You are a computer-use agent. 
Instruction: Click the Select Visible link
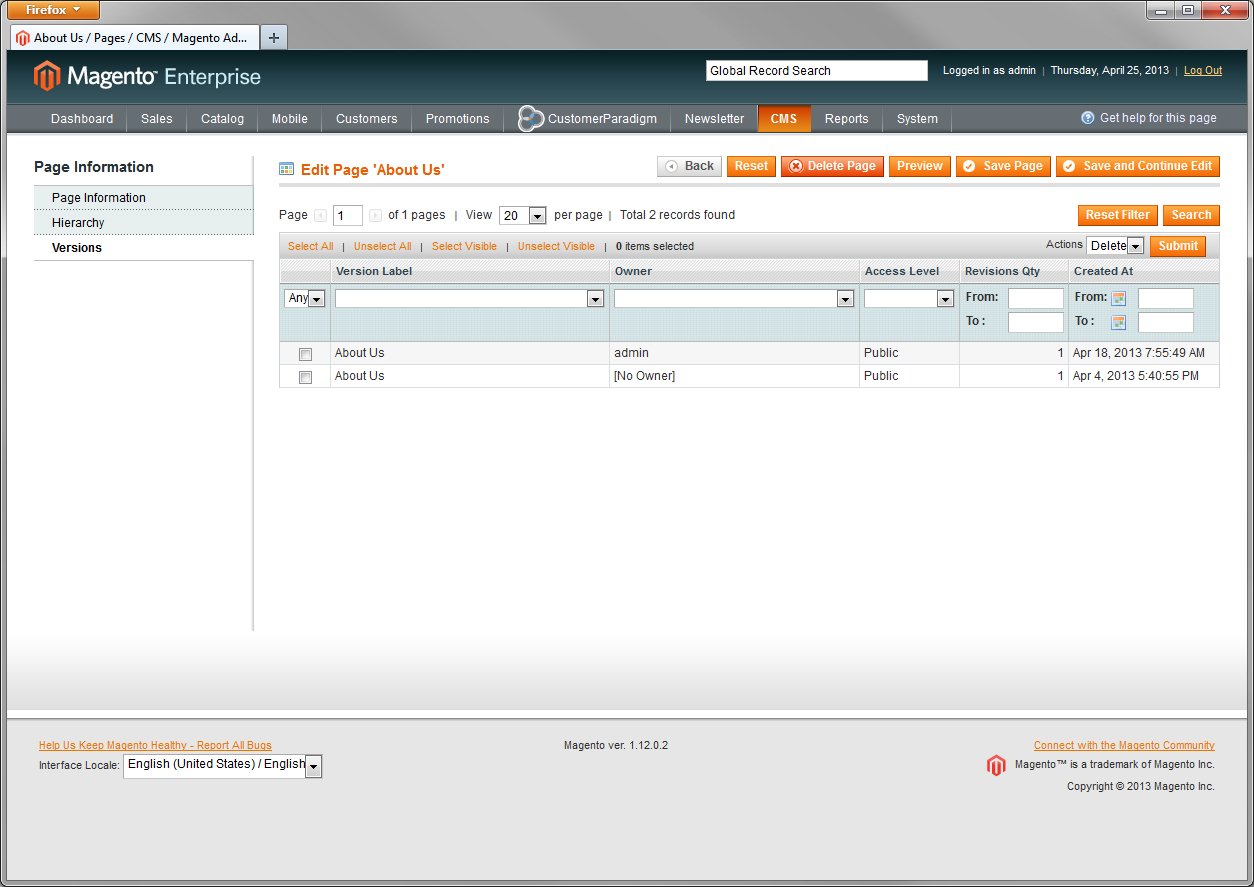[x=464, y=246]
